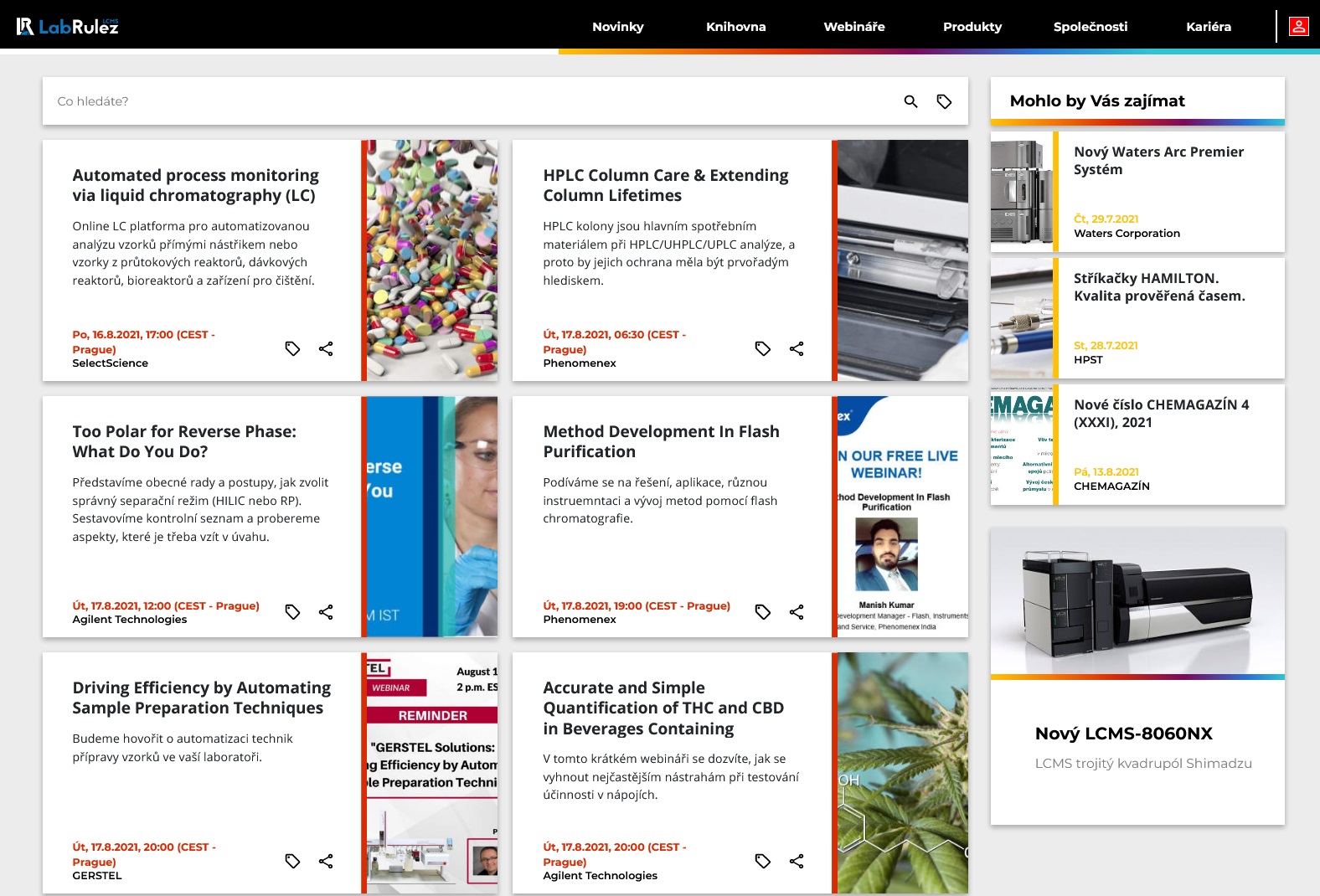
Task: Click CHEMAGAZÍN publisher name
Action: 1111,487
